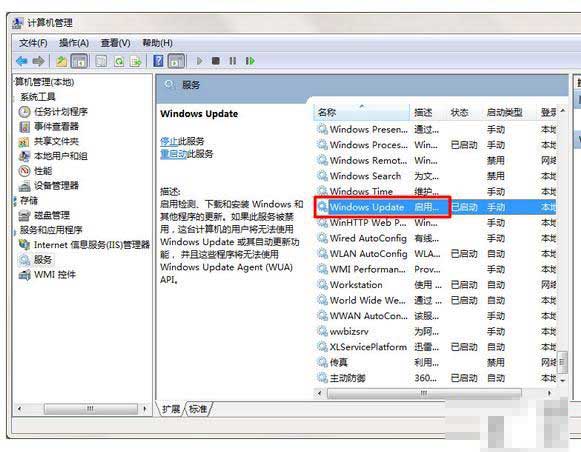
Task: Sort by the 状态 column header
Action: (x=464, y=112)
